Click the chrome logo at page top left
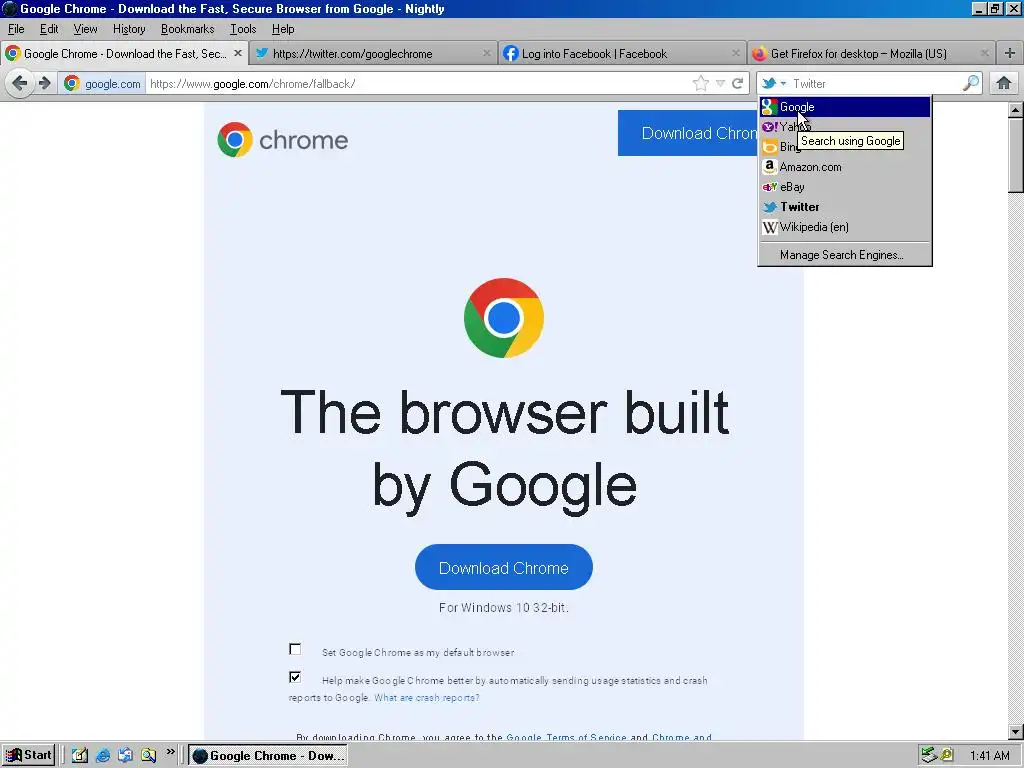Viewport: 1024px width, 768px height. click(x=283, y=140)
